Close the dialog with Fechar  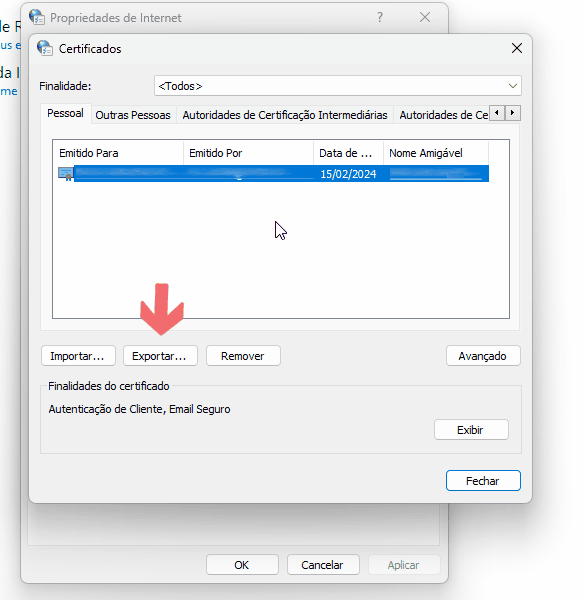coord(483,481)
